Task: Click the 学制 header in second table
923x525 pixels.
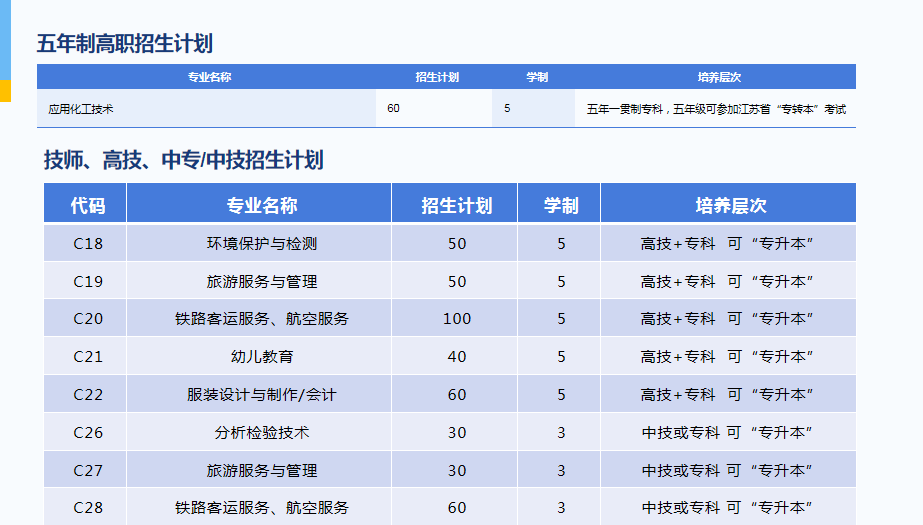Action: [560, 205]
